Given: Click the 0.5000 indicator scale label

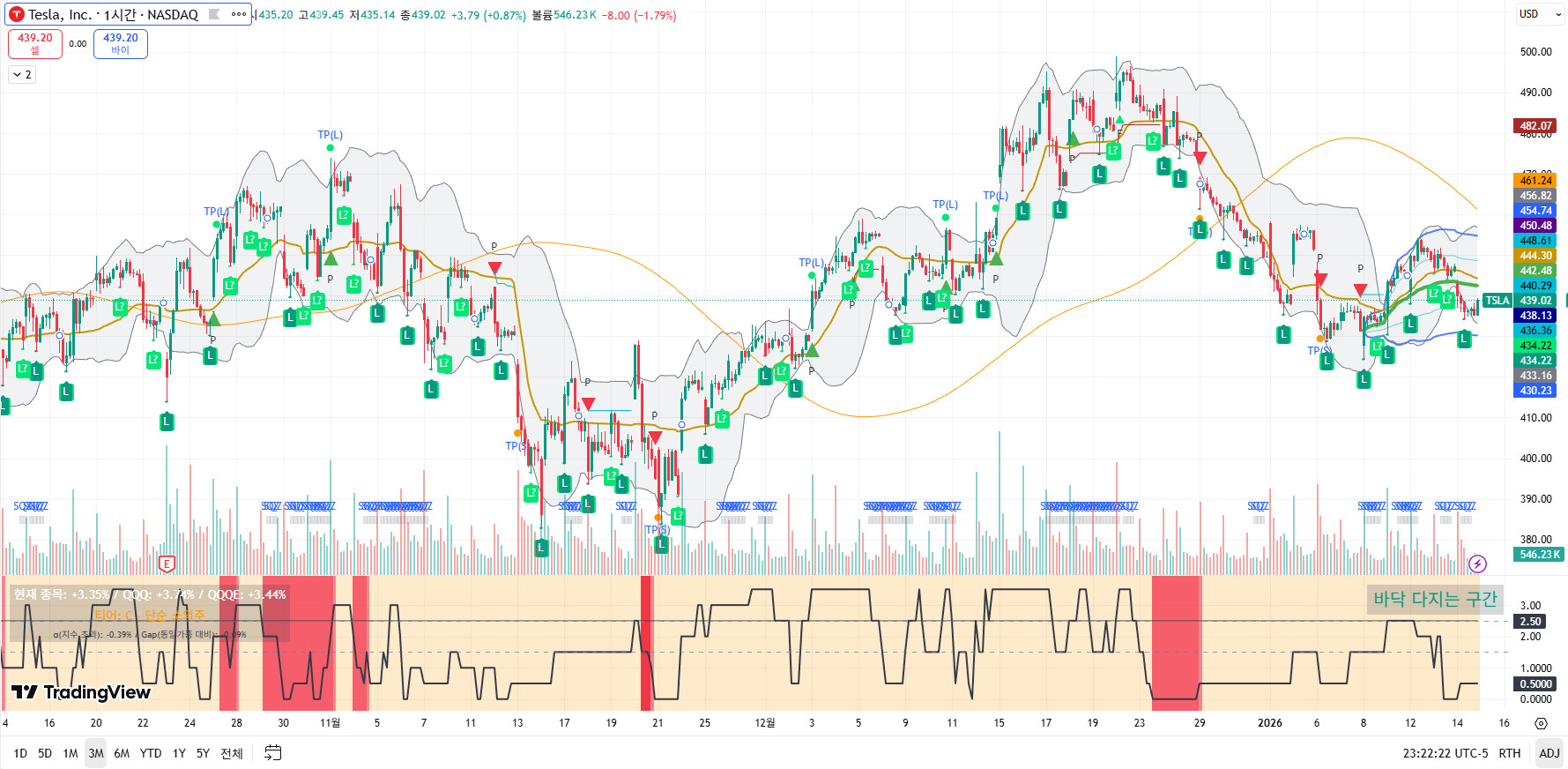Looking at the screenshot, I should (x=1535, y=684).
